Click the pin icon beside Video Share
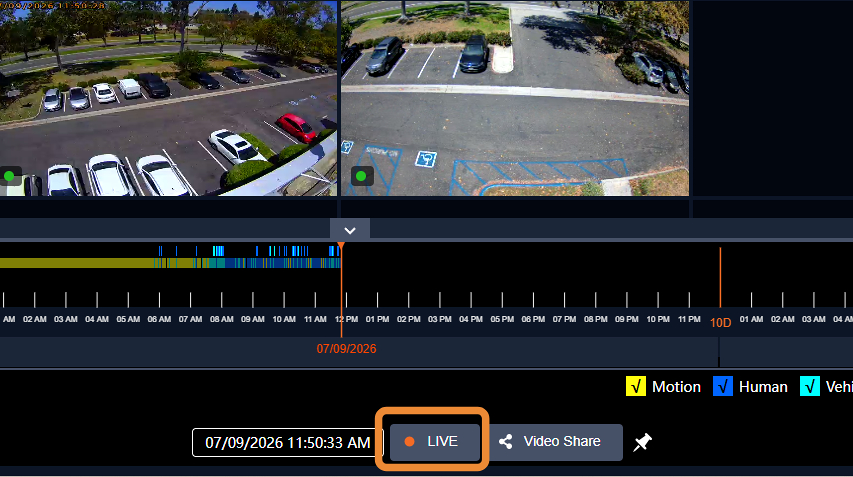853x477 pixels. coord(642,442)
